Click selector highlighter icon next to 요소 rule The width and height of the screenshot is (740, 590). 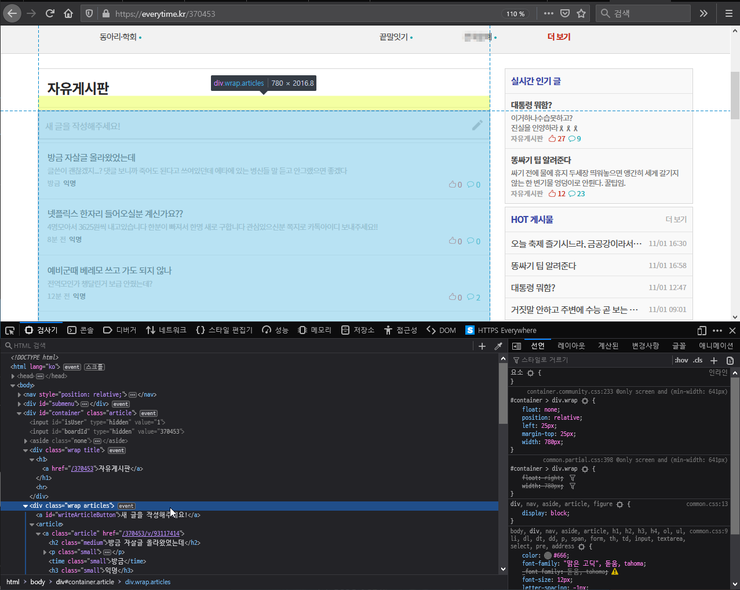point(530,373)
